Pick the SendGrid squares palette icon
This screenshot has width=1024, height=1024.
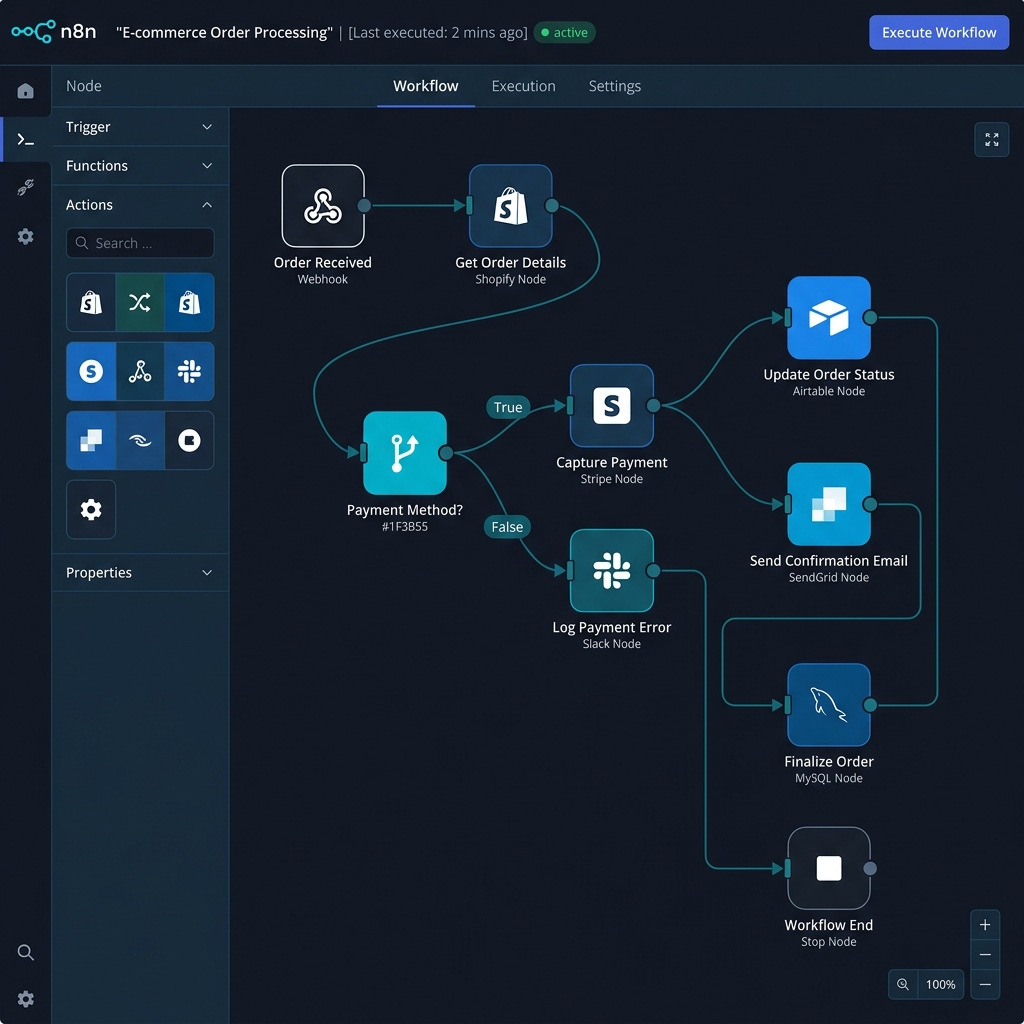coord(91,440)
